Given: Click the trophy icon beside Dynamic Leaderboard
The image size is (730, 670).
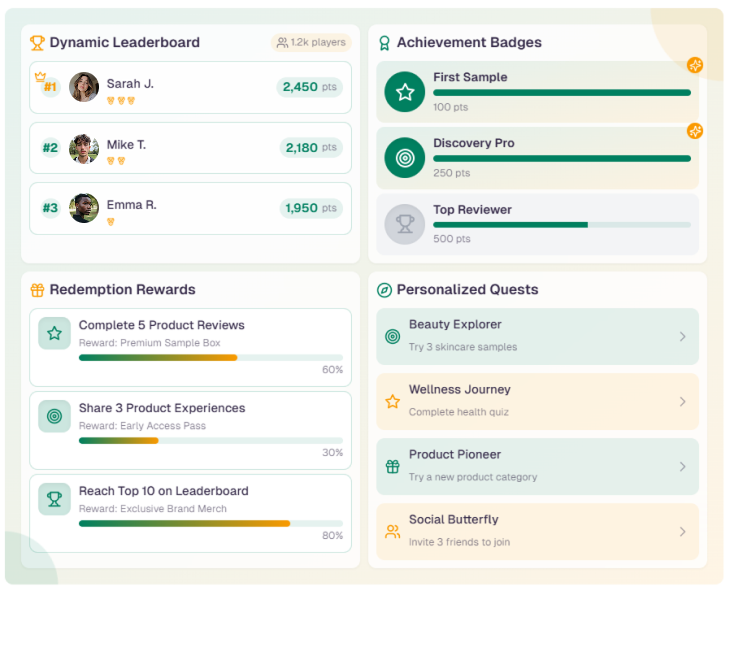Looking at the screenshot, I should (x=37, y=43).
